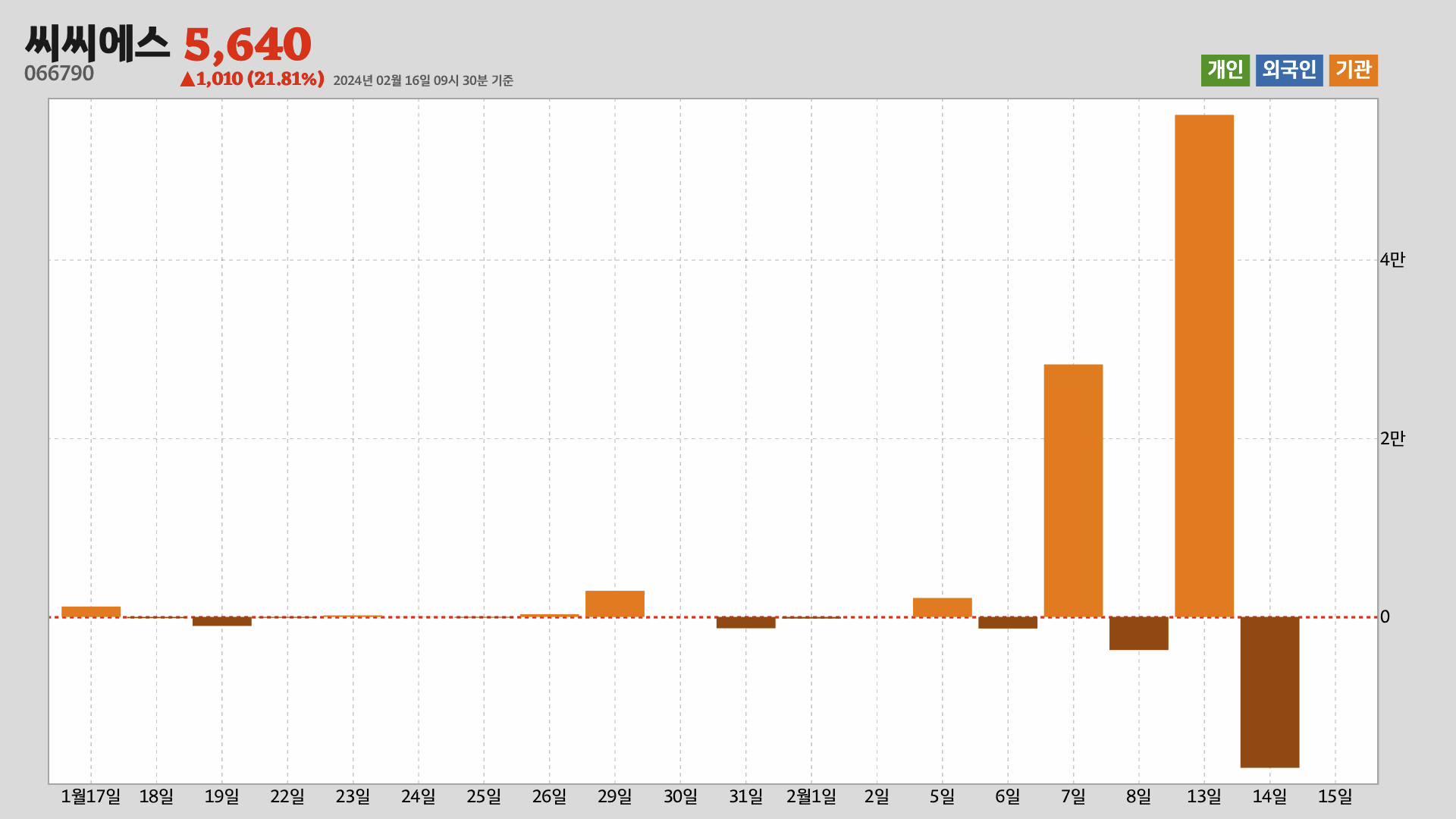Click the 31일 x-axis label
Screen dimensions: 1456x819
pyautogui.click(x=745, y=797)
